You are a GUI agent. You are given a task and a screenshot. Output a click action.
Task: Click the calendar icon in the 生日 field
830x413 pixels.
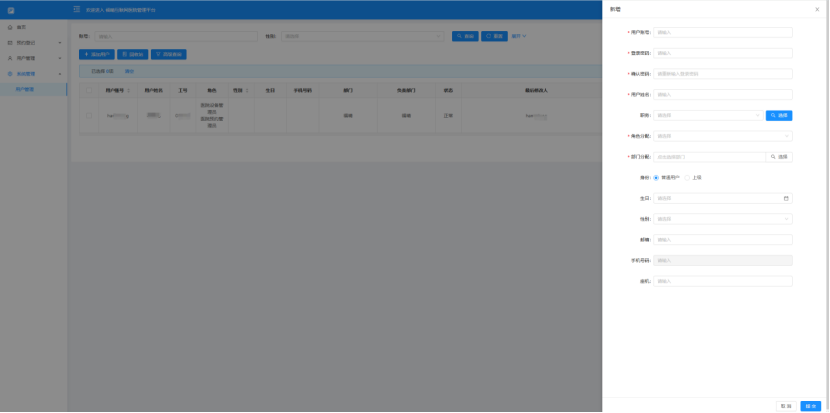[x=786, y=198]
